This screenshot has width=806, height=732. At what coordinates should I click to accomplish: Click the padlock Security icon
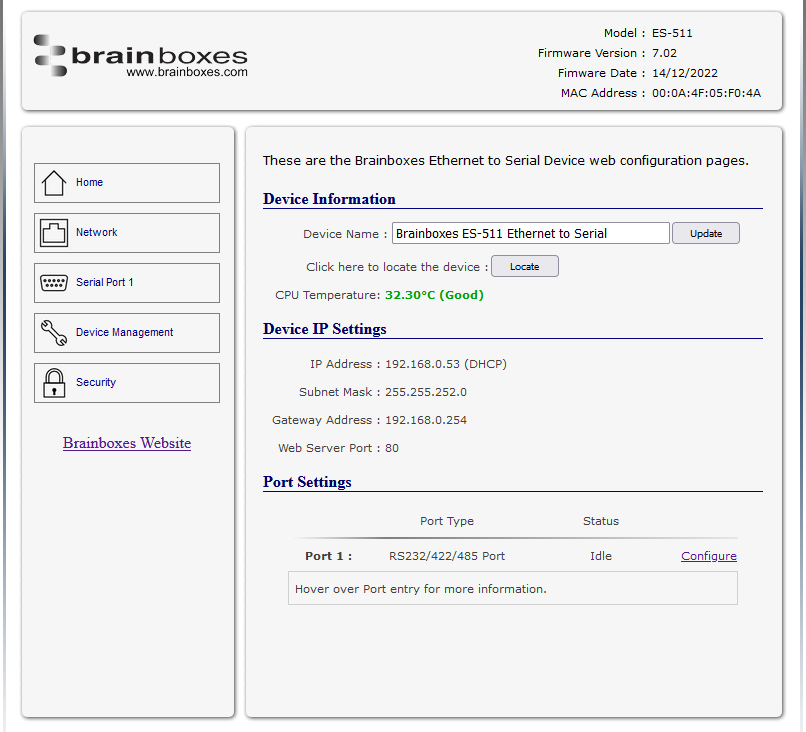[54, 383]
